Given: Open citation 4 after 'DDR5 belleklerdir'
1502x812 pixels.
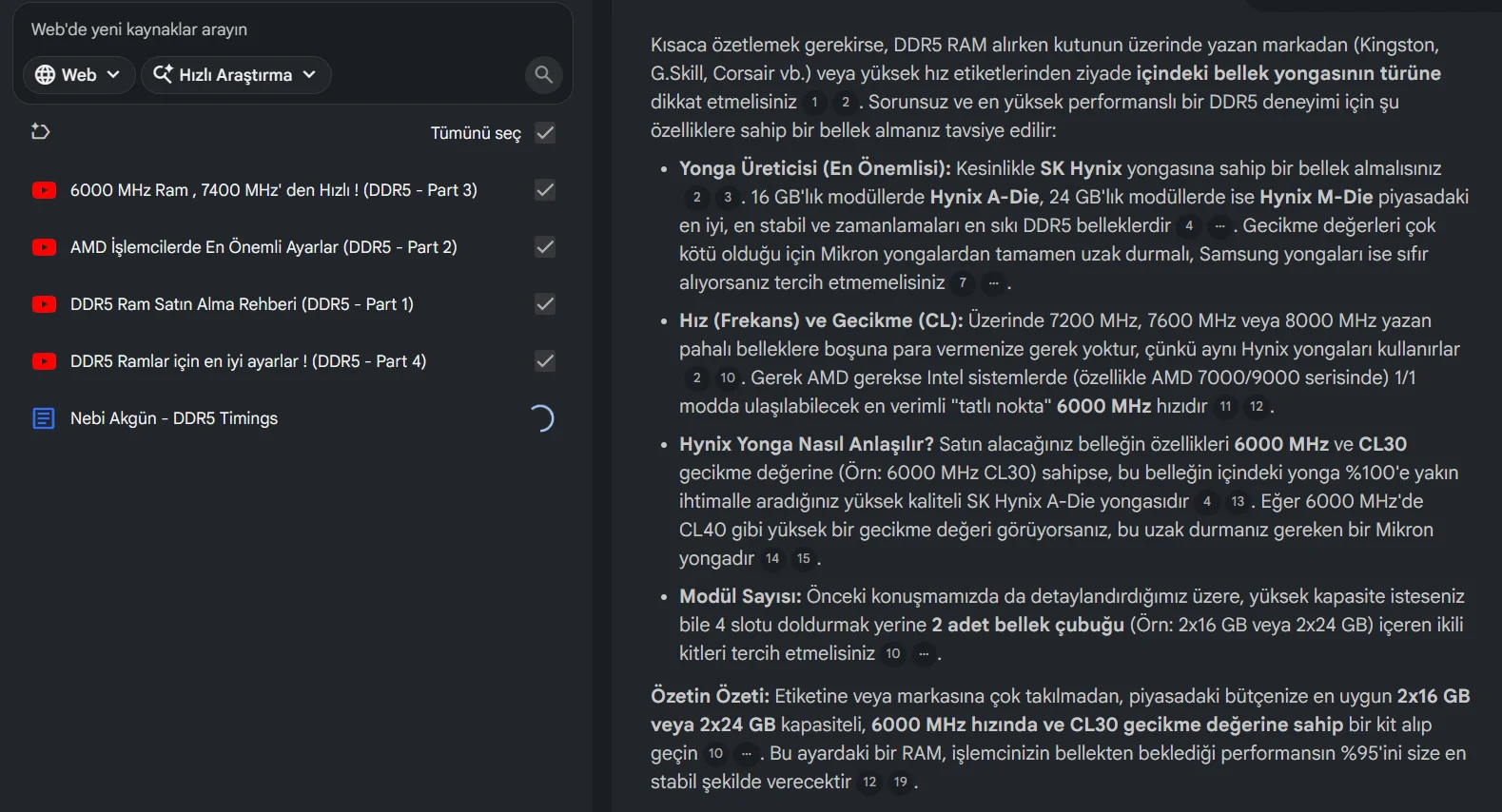Looking at the screenshot, I should point(1189,226).
